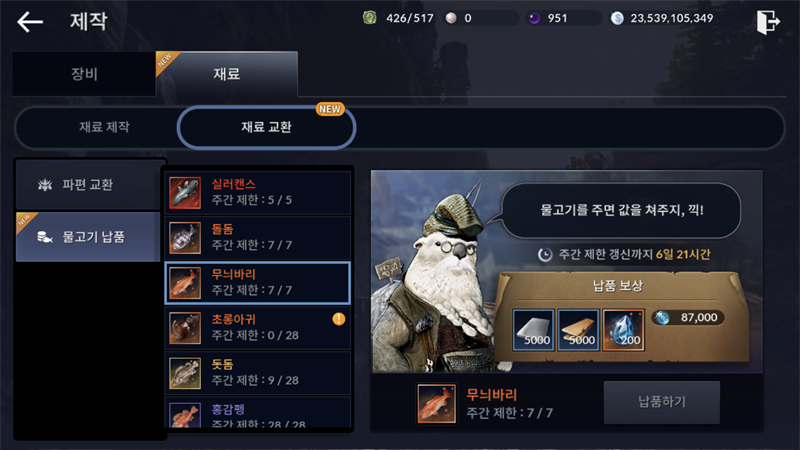Viewport: 800px width, 450px height.
Task: Select the 재료 교환 sub-tab
Action: tap(266, 127)
